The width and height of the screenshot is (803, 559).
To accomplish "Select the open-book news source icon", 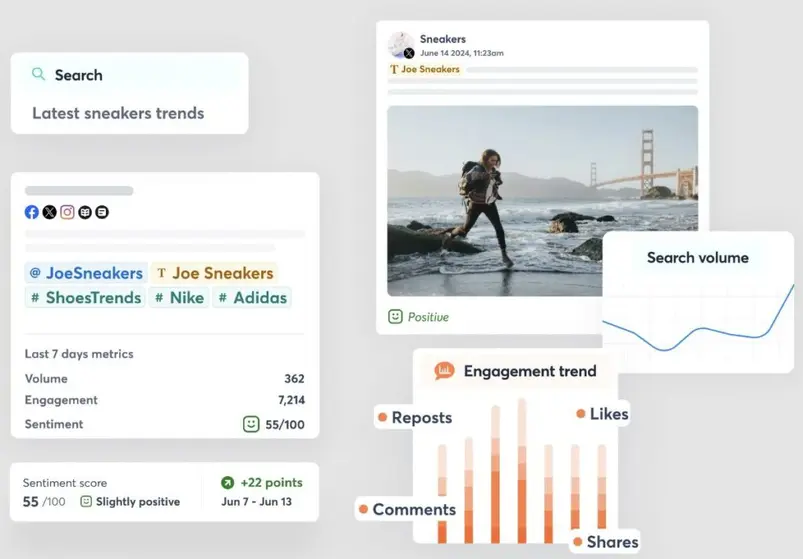I will click(85, 212).
